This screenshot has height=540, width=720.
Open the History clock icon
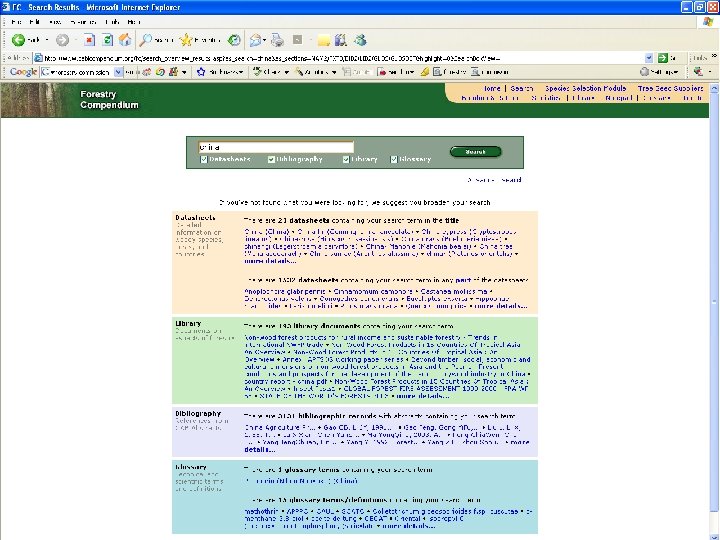coord(234,40)
